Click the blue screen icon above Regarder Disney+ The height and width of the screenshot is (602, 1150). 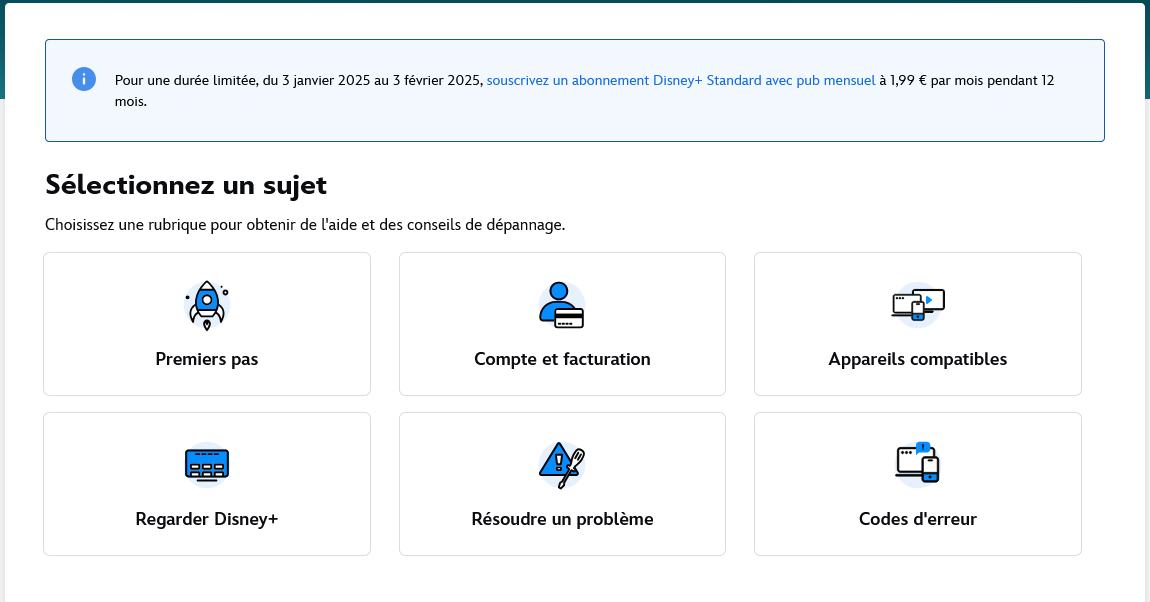(x=207, y=464)
